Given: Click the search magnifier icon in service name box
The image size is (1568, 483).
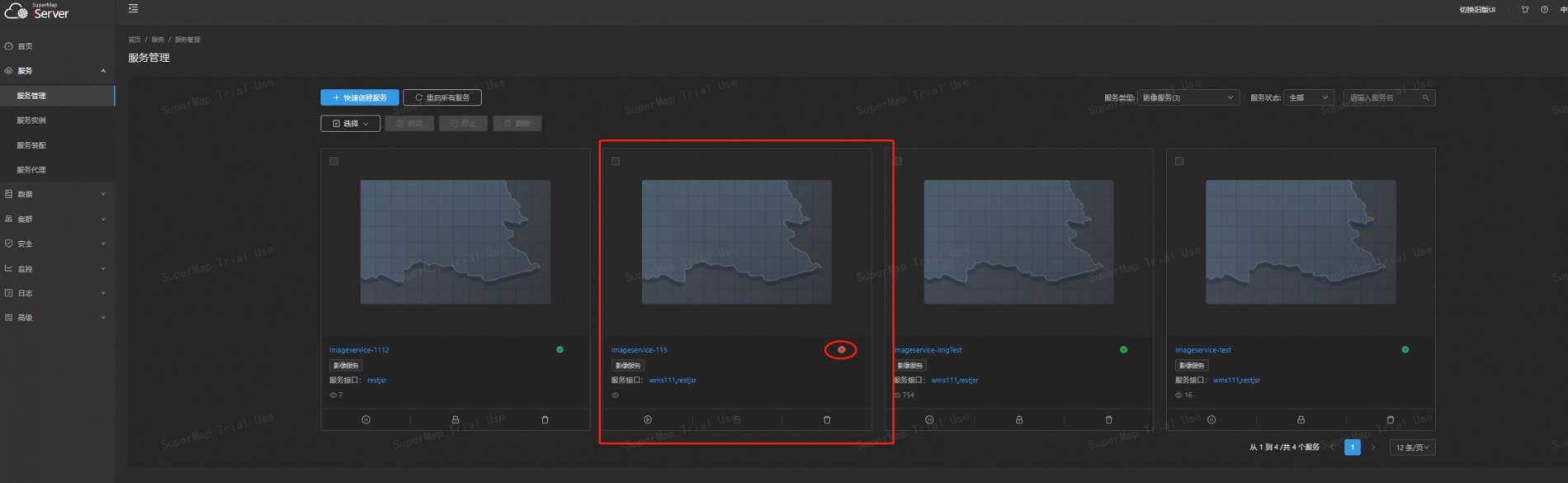Looking at the screenshot, I should [1425, 97].
